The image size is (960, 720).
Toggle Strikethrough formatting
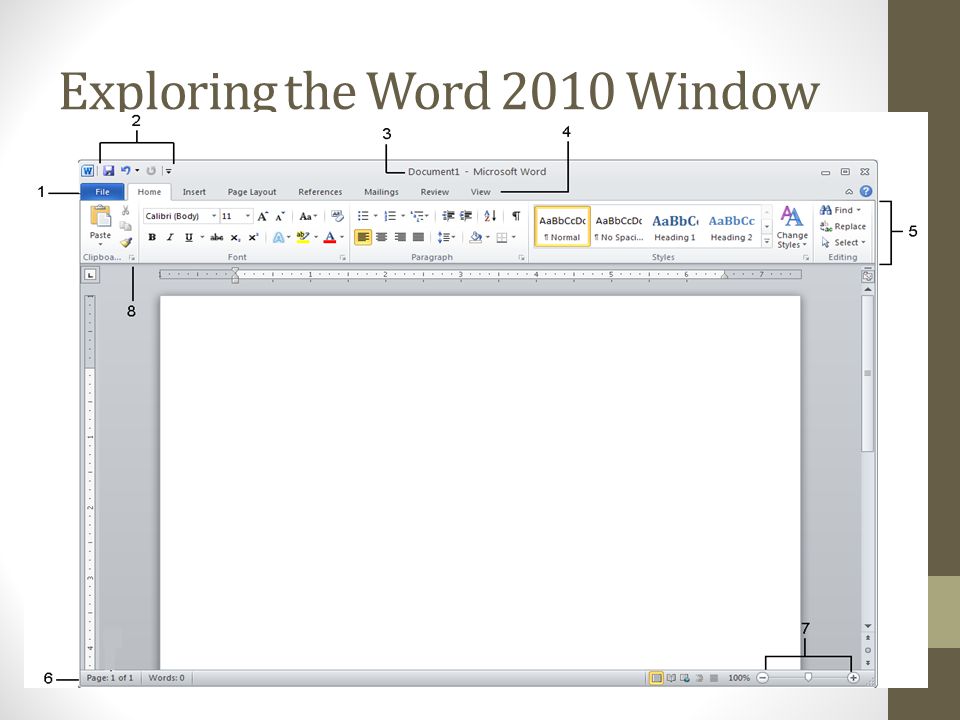coord(216,238)
